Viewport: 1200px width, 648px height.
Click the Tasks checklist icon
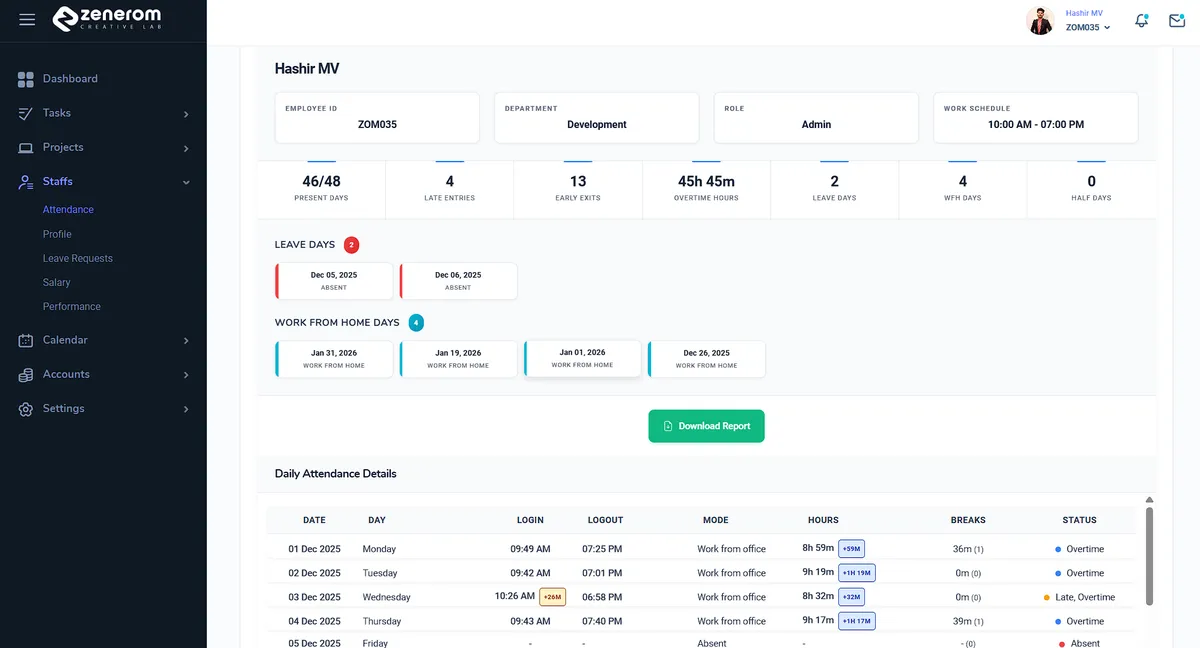[26, 113]
